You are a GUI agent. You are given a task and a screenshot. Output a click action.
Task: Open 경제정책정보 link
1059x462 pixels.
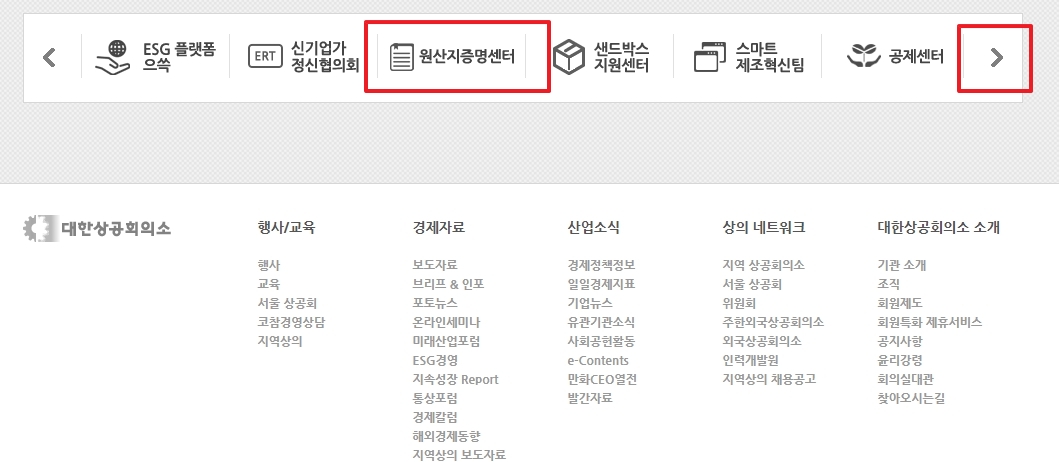click(601, 265)
